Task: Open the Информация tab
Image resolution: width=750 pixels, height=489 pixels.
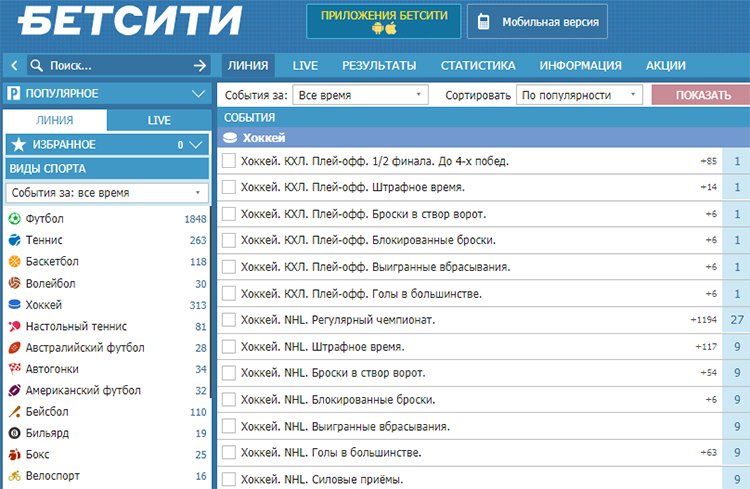Action: (580, 66)
